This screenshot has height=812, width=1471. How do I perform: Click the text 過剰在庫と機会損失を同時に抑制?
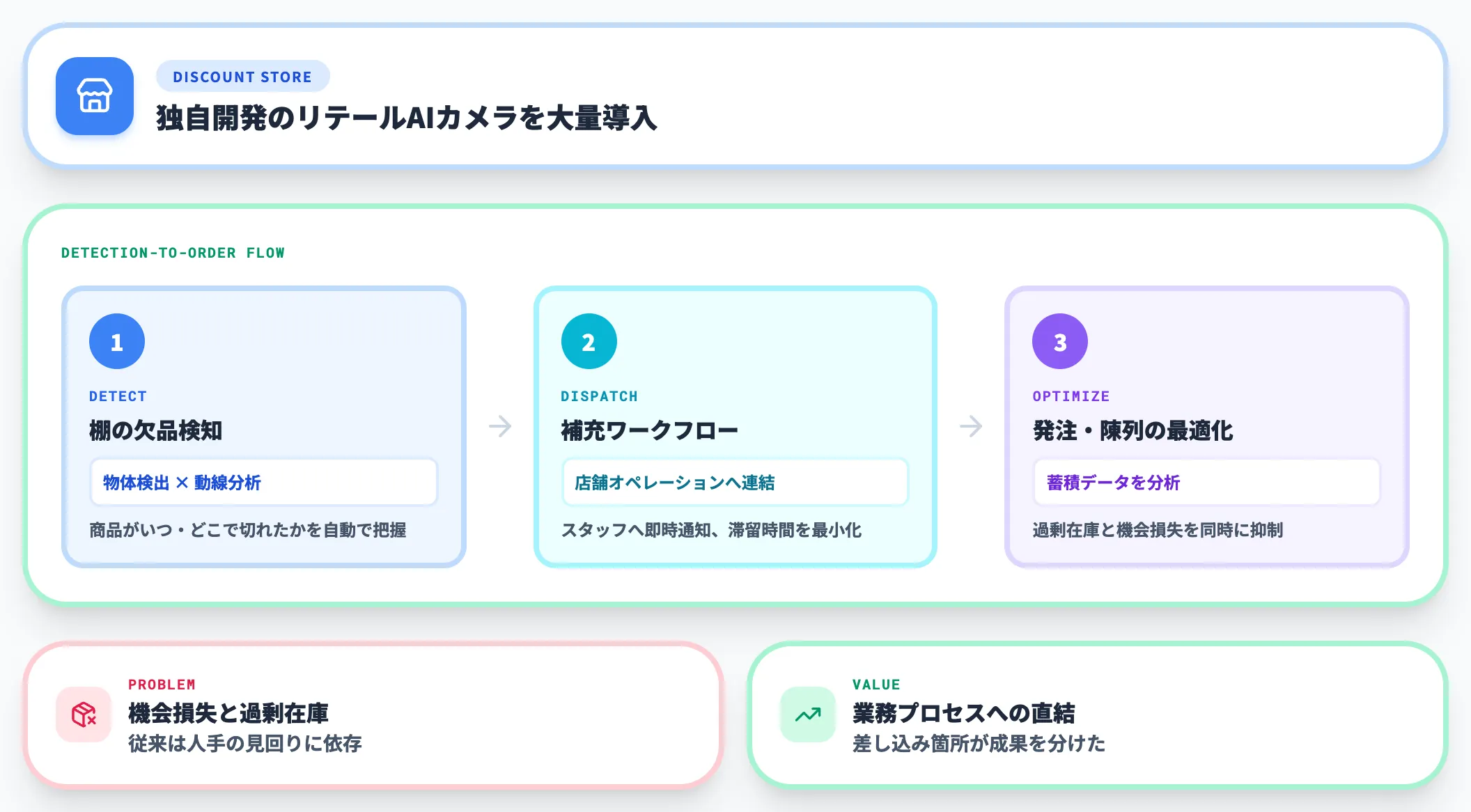[x=1158, y=530]
